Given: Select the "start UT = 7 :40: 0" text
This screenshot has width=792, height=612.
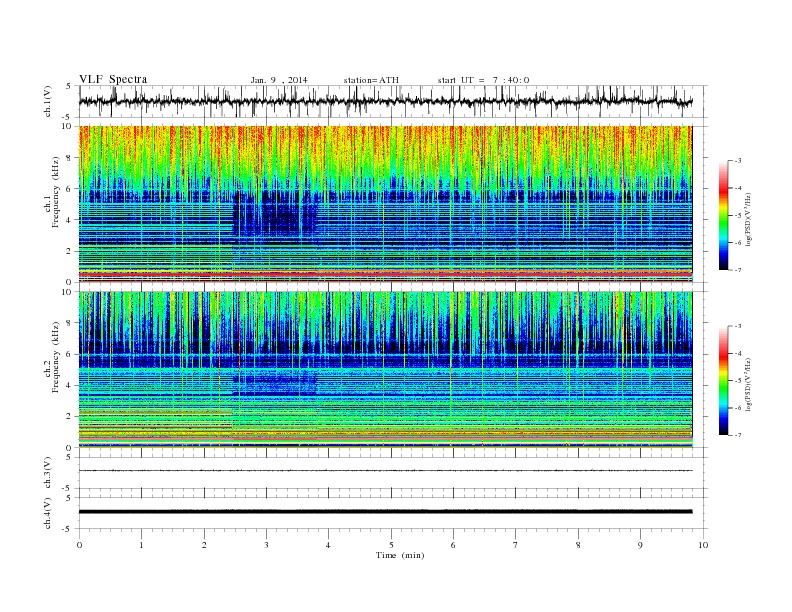Looking at the screenshot, I should click(x=483, y=80).
